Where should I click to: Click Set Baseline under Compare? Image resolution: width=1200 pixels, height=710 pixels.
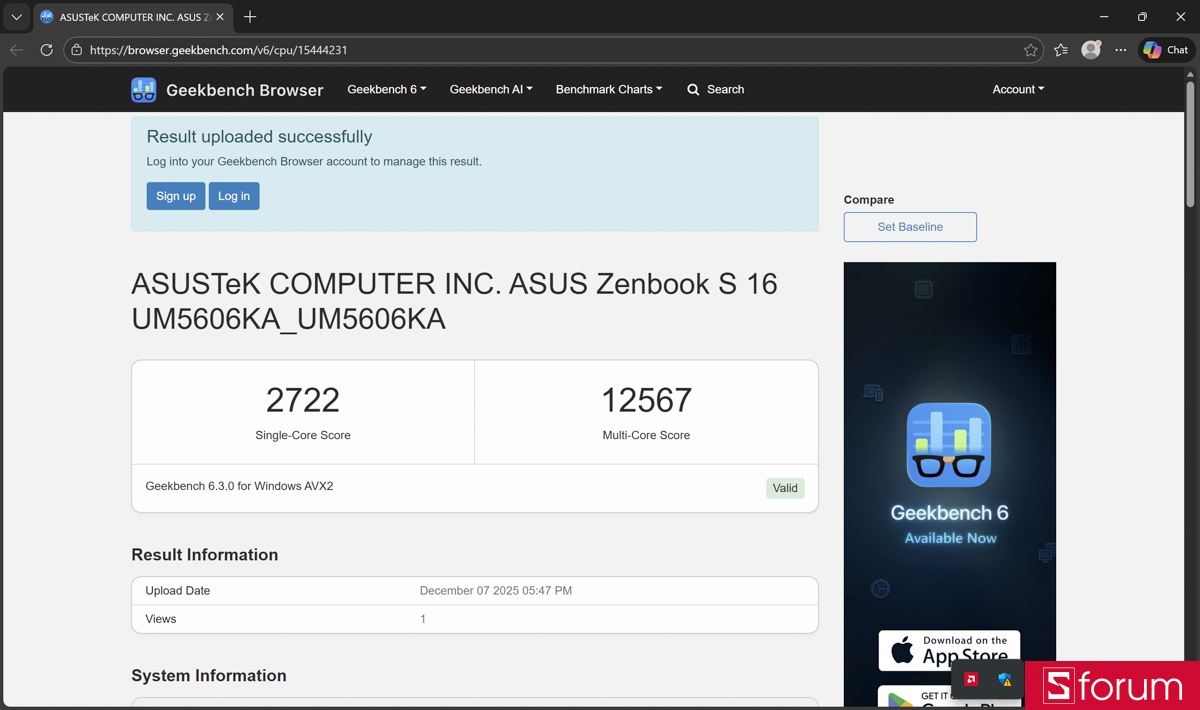tap(909, 227)
